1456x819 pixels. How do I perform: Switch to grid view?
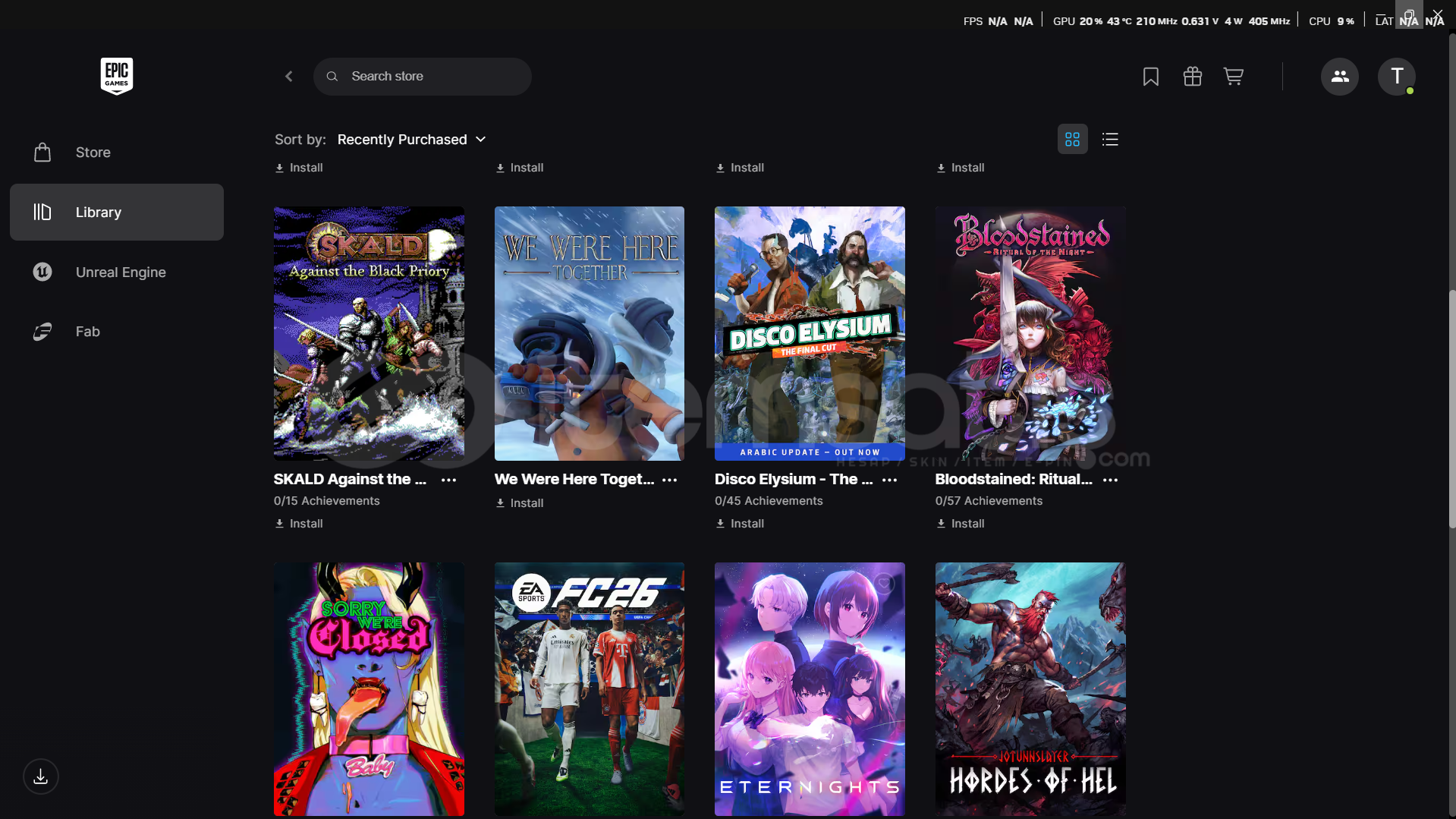tap(1072, 140)
